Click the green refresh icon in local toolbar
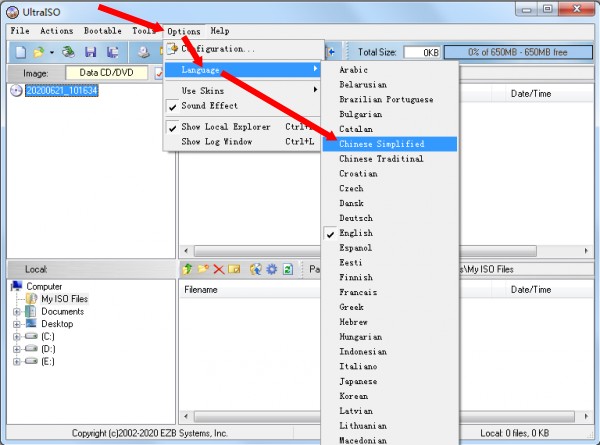 coord(287,269)
